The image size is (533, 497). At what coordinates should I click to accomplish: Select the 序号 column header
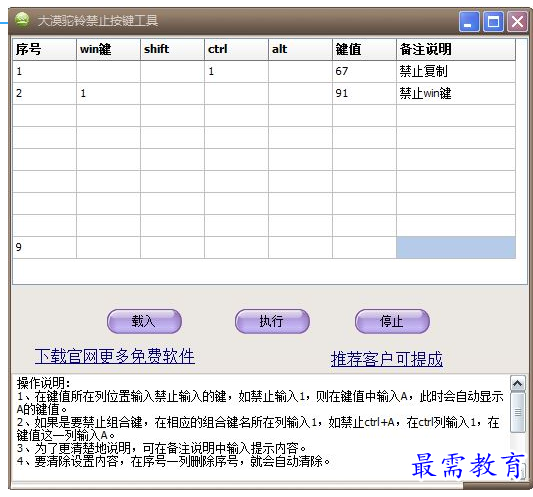(45, 49)
